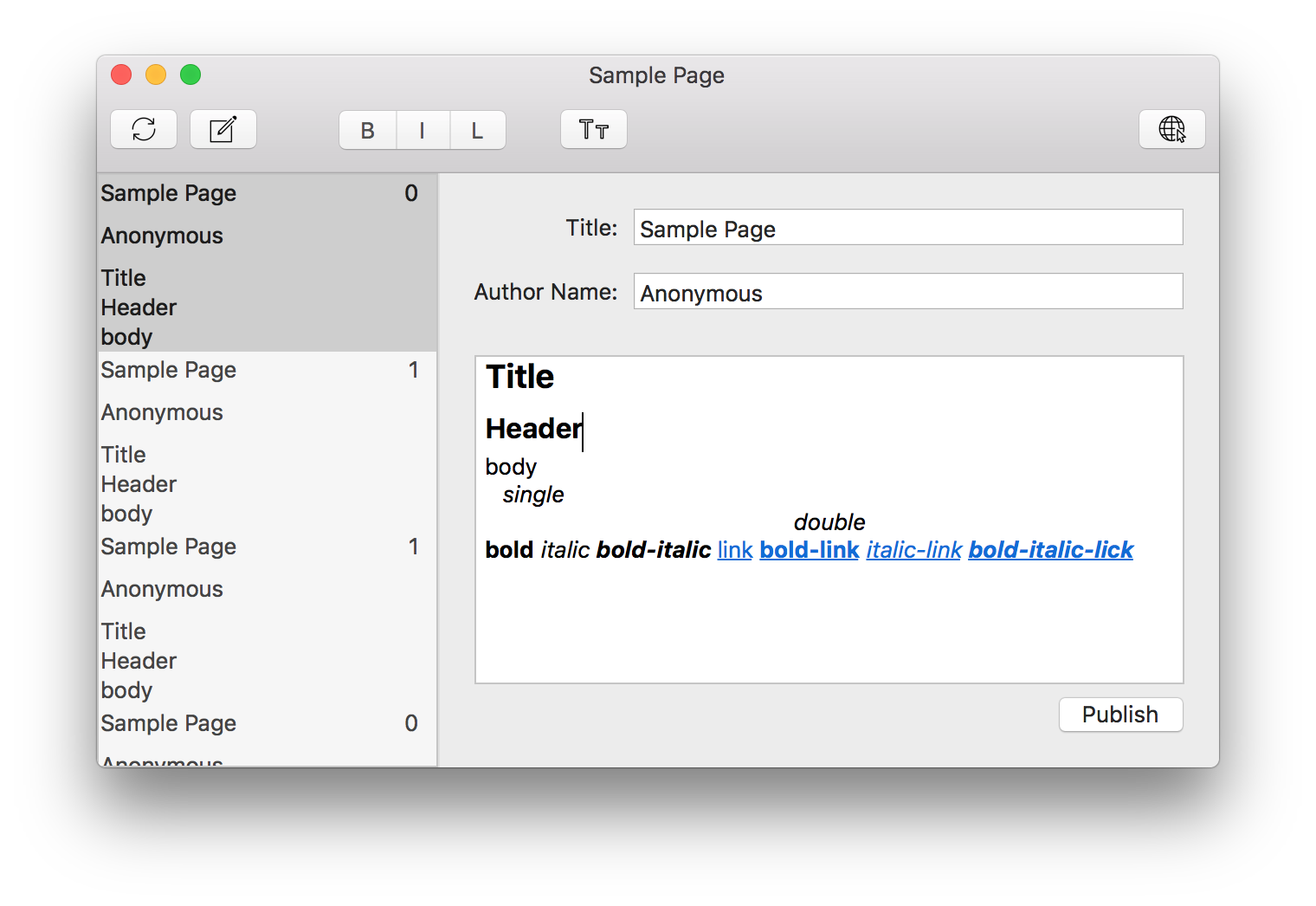Click into the Title input field
The width and height of the screenshot is (1316, 906).
[908, 228]
